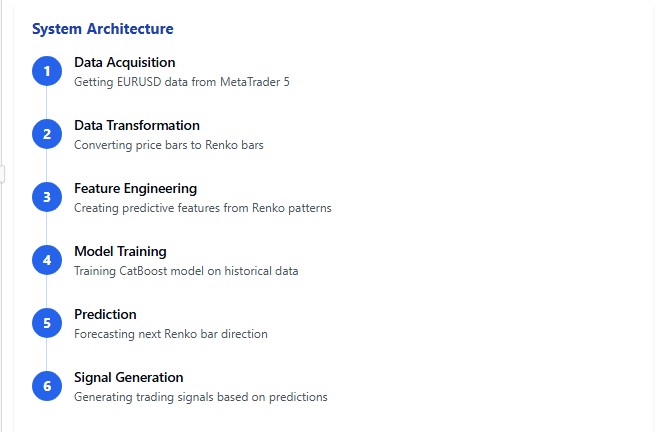Click the step 1 circle icon
This screenshot has height=432, width=656.
pyautogui.click(x=47, y=71)
